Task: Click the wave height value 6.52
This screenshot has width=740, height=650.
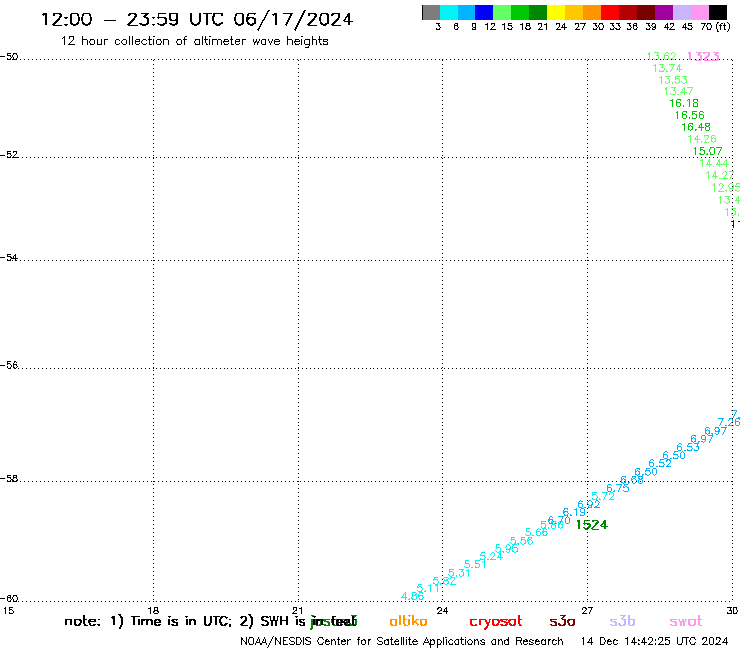Action: click(x=660, y=463)
